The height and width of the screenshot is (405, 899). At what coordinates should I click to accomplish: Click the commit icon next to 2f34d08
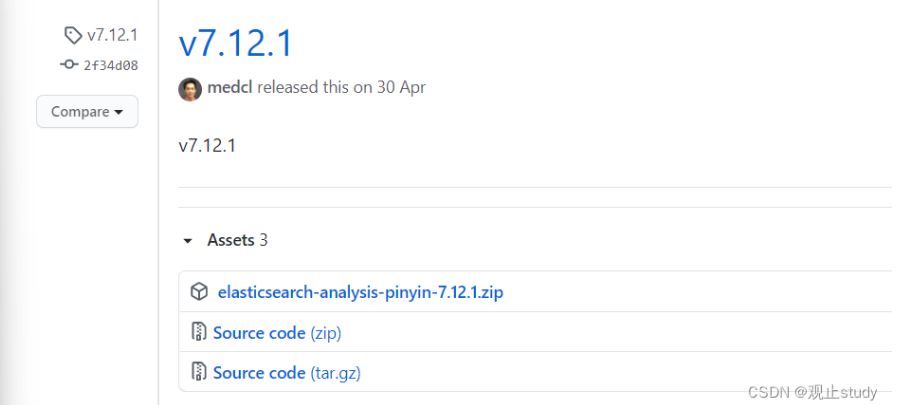pyautogui.click(x=69, y=65)
